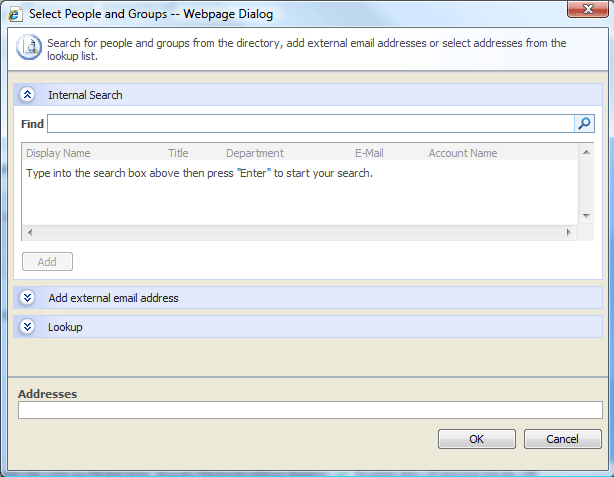
Task: Click into the Find search box
Action: (x=310, y=124)
